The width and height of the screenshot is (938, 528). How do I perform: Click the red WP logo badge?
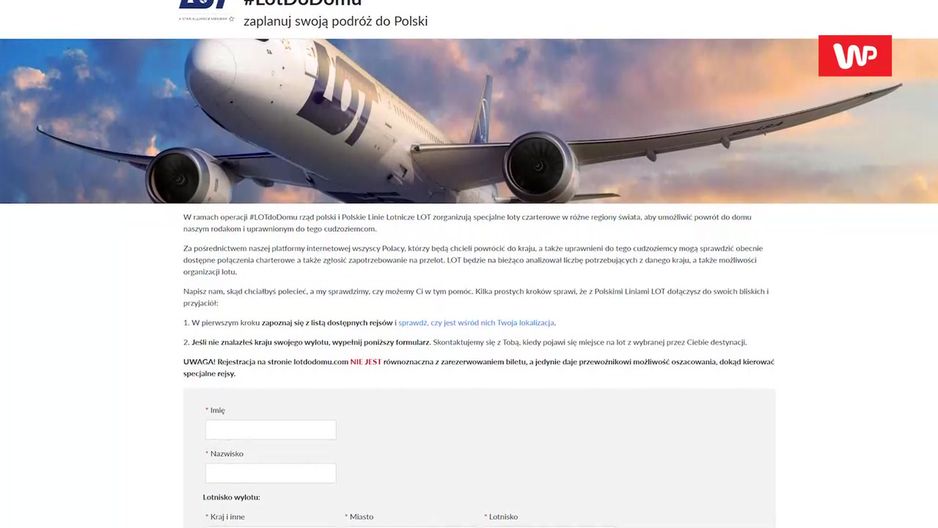(x=855, y=56)
